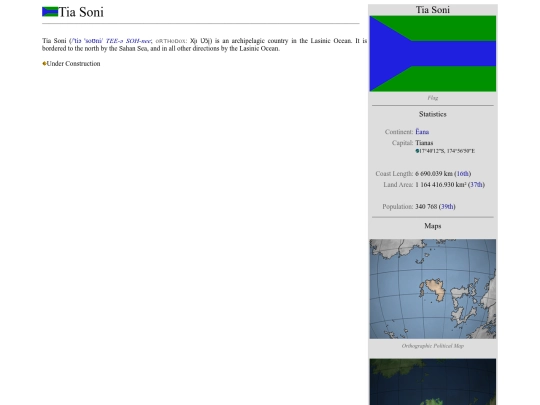Open the large Tia Soni flag image
This screenshot has width=540, height=405.
[x=433, y=53]
